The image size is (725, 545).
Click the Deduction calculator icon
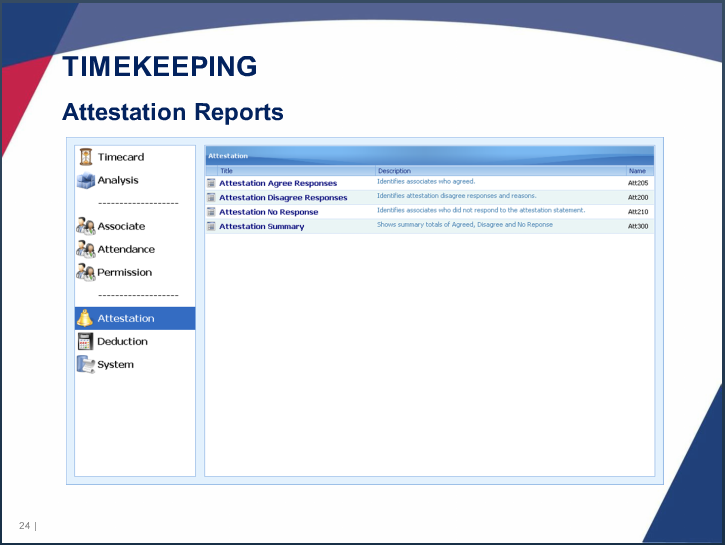point(85,341)
